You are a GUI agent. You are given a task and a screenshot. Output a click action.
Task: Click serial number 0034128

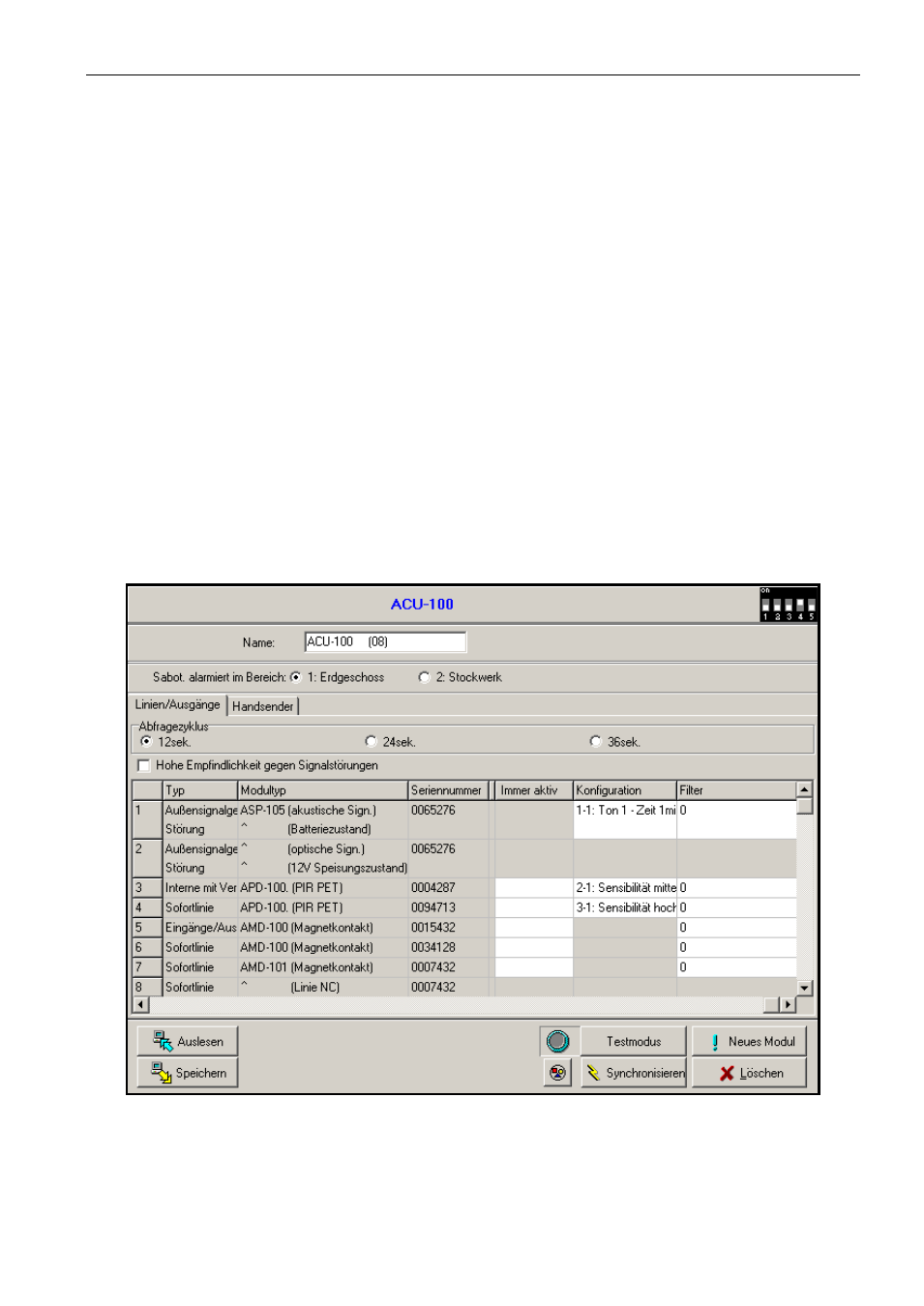[449, 947]
